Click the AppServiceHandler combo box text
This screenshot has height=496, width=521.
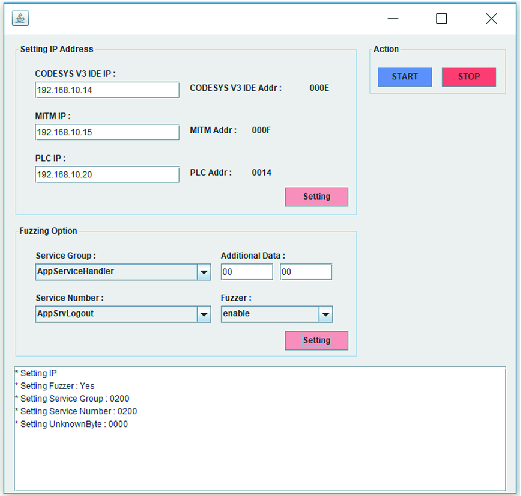(76, 271)
